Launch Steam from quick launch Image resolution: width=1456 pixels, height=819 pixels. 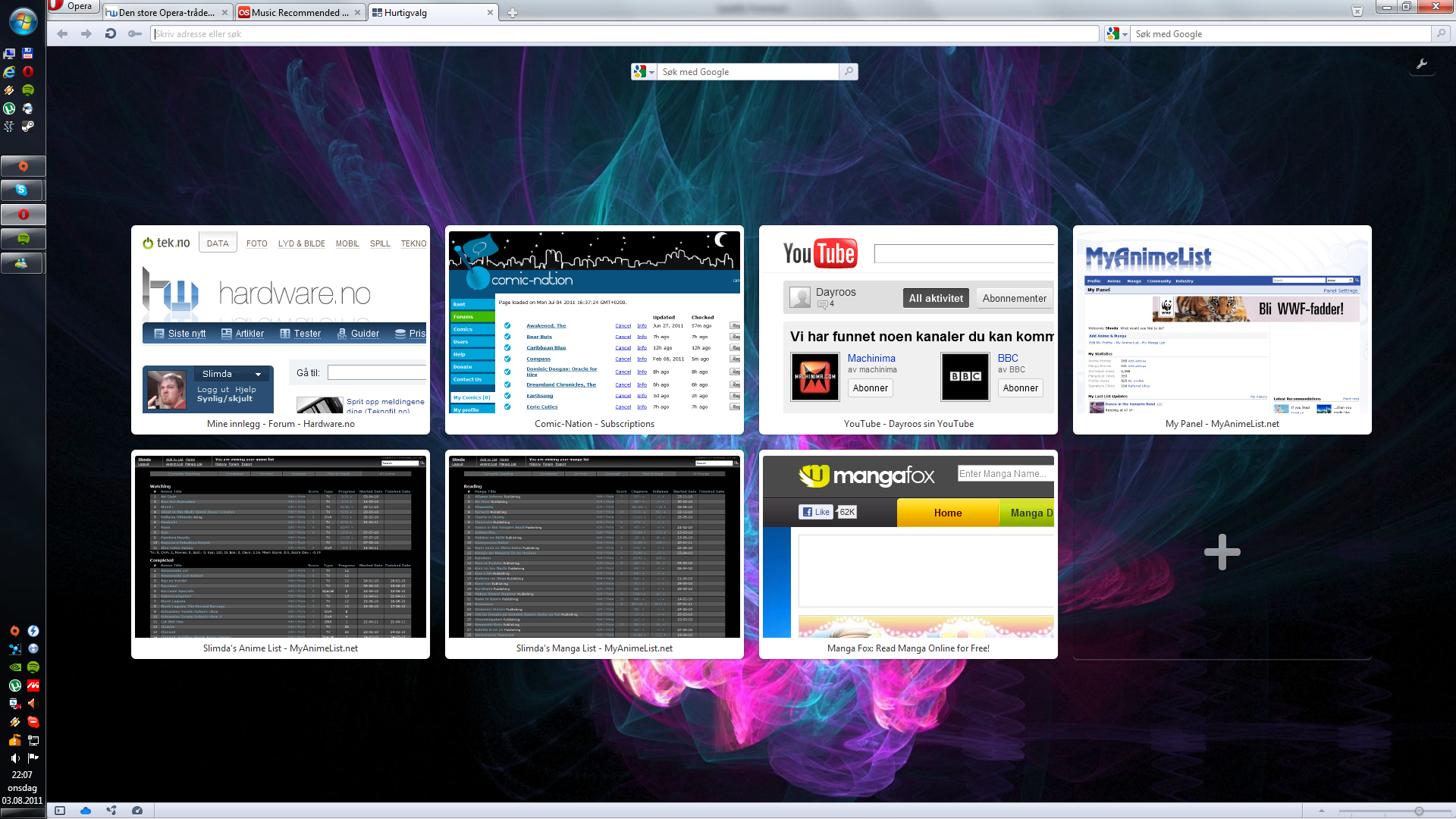coord(28,127)
